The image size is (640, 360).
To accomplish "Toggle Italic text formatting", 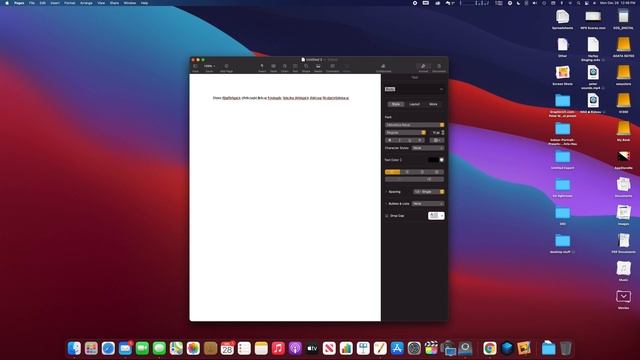I will [x=400, y=140].
